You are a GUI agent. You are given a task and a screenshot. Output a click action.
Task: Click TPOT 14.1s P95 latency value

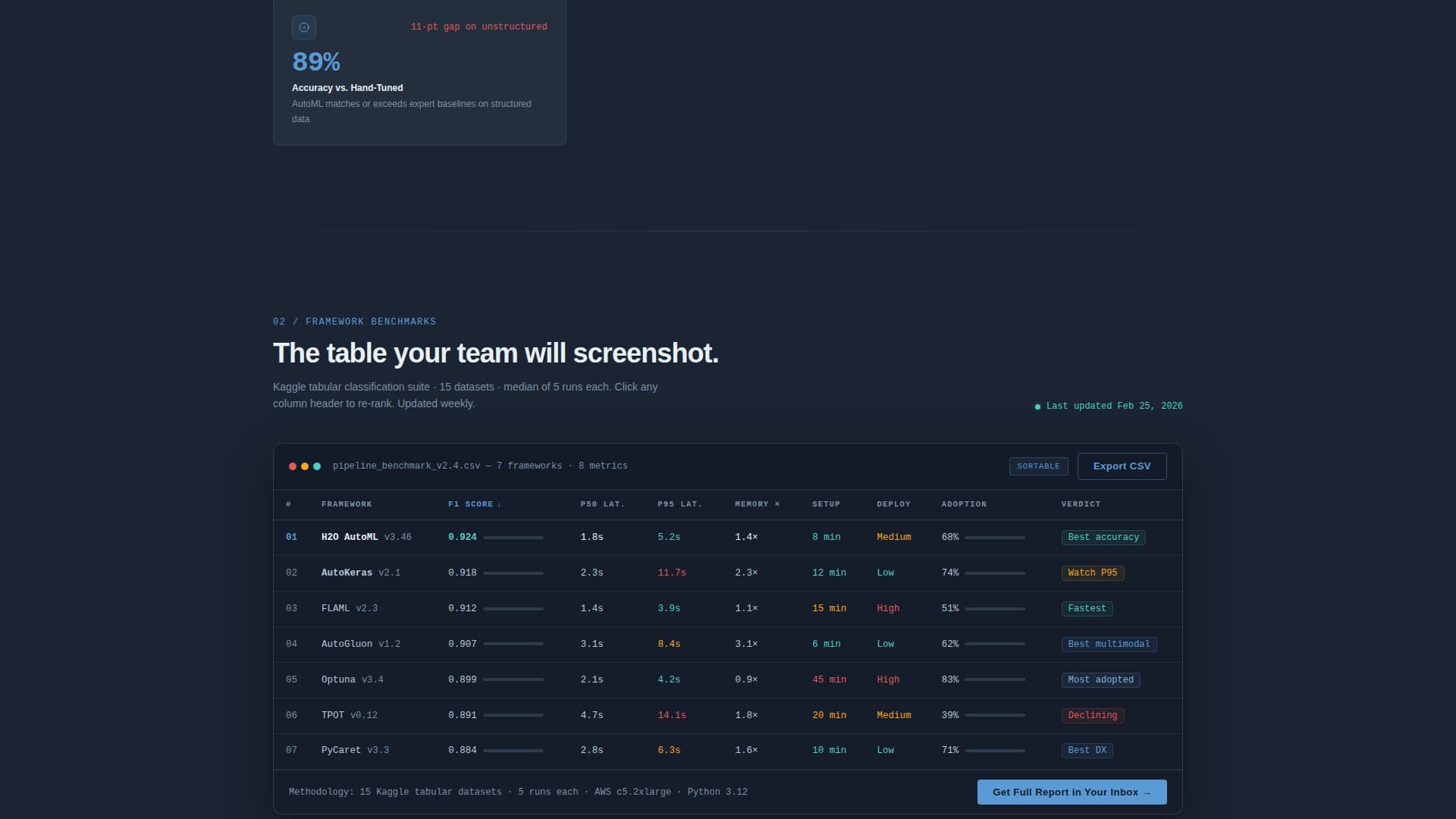pos(672,716)
